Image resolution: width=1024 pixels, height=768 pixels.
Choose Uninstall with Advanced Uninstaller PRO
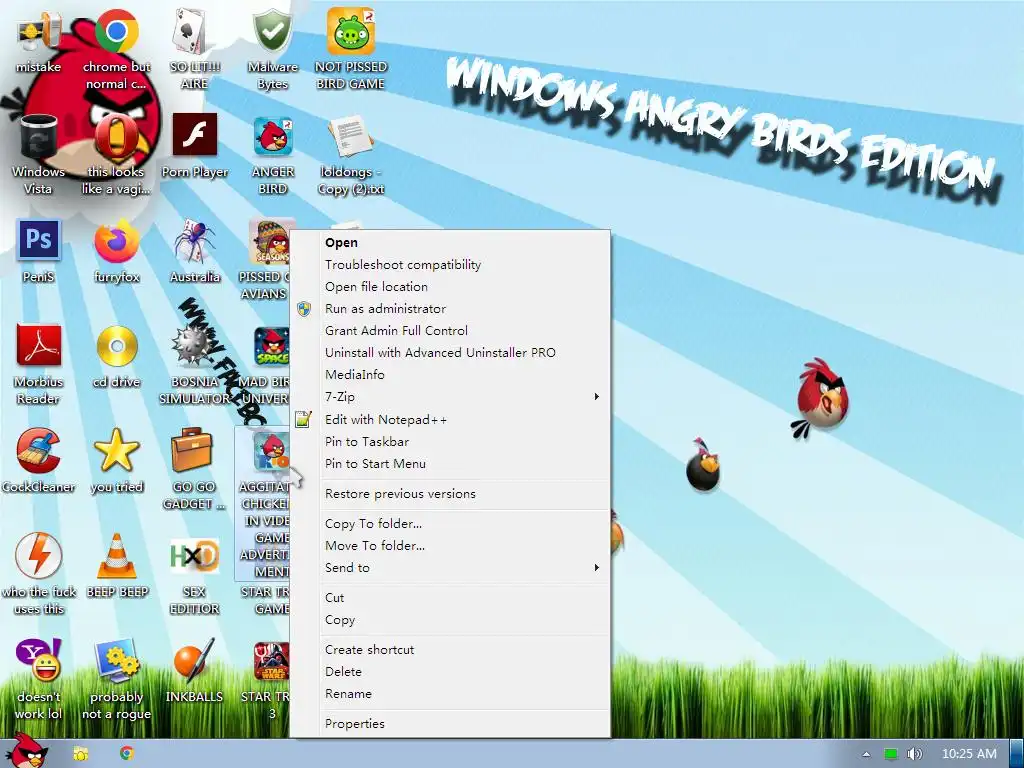450,353
